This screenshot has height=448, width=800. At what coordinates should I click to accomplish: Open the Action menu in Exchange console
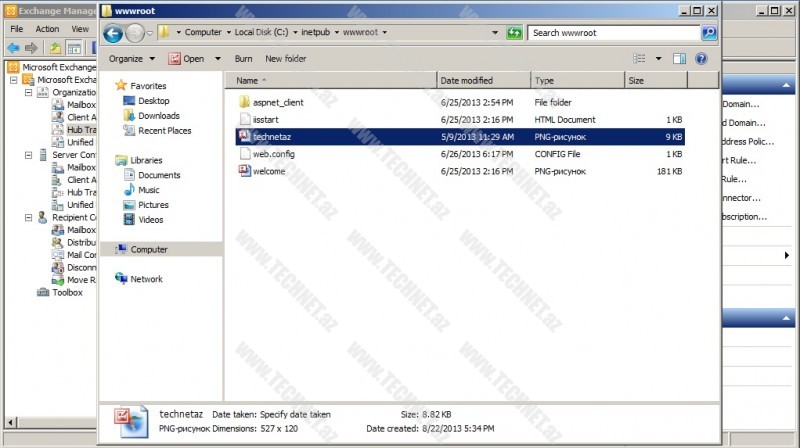(x=47, y=29)
